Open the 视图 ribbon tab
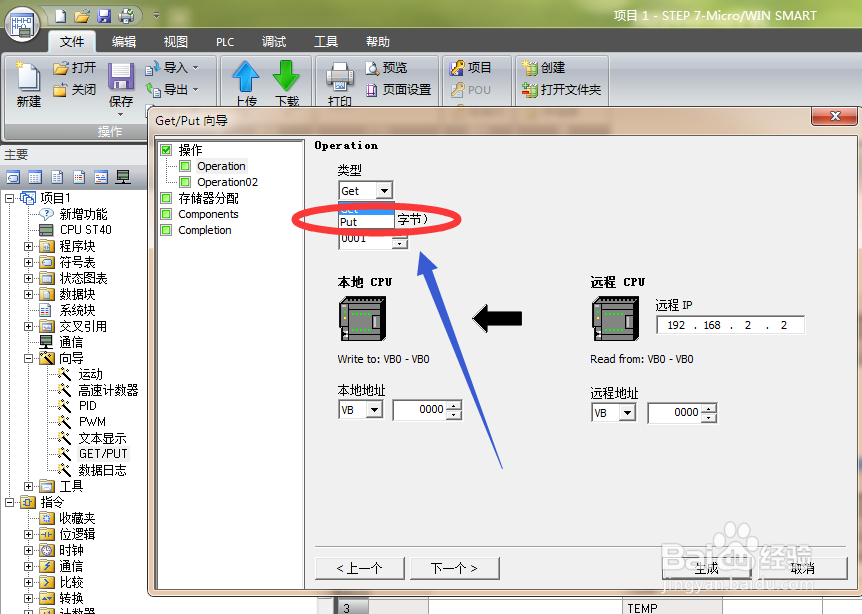 click(176, 42)
